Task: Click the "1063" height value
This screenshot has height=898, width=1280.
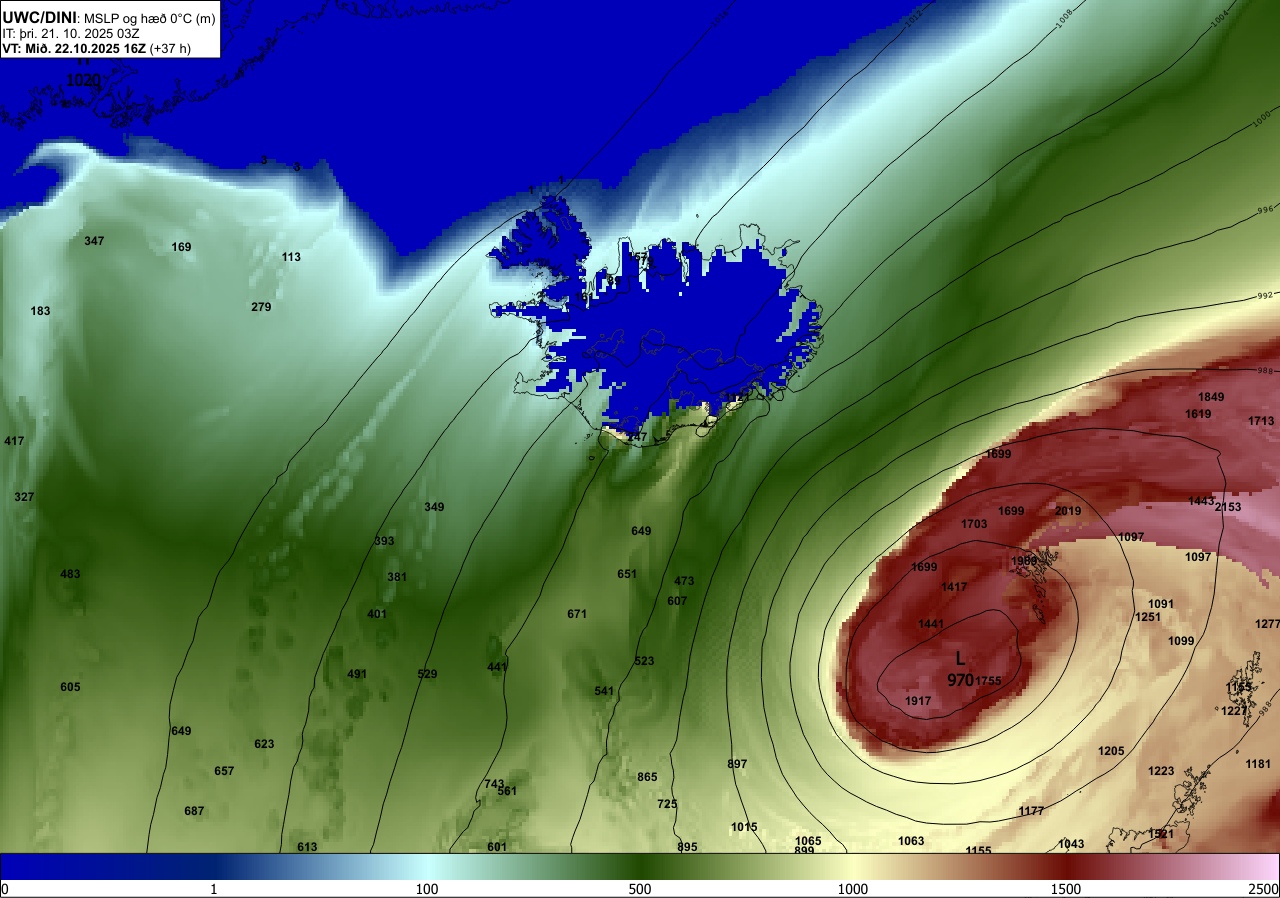Action: [911, 841]
